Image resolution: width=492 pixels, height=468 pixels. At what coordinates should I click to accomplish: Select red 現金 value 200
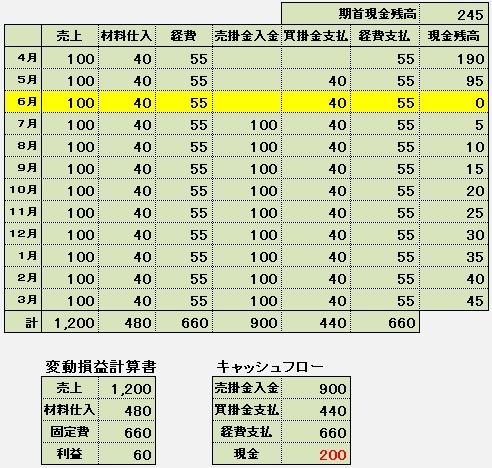pos(316,454)
